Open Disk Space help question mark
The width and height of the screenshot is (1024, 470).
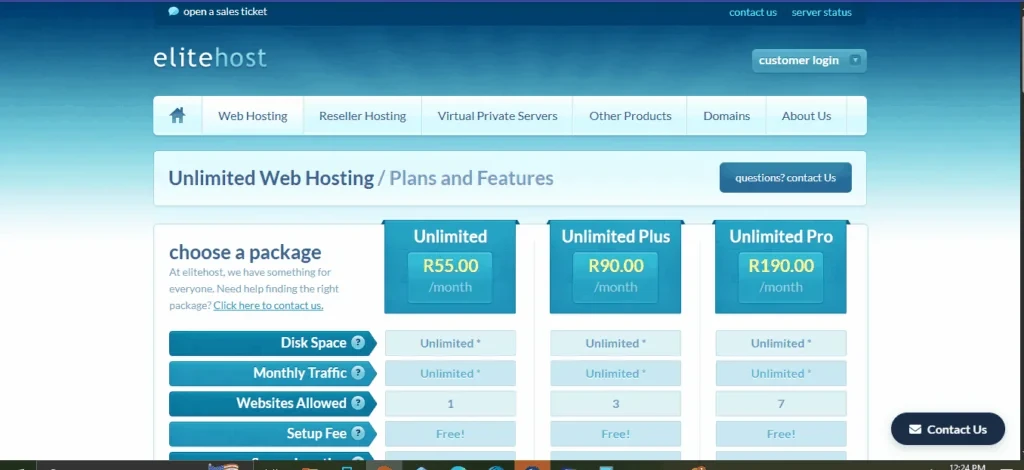click(358, 343)
